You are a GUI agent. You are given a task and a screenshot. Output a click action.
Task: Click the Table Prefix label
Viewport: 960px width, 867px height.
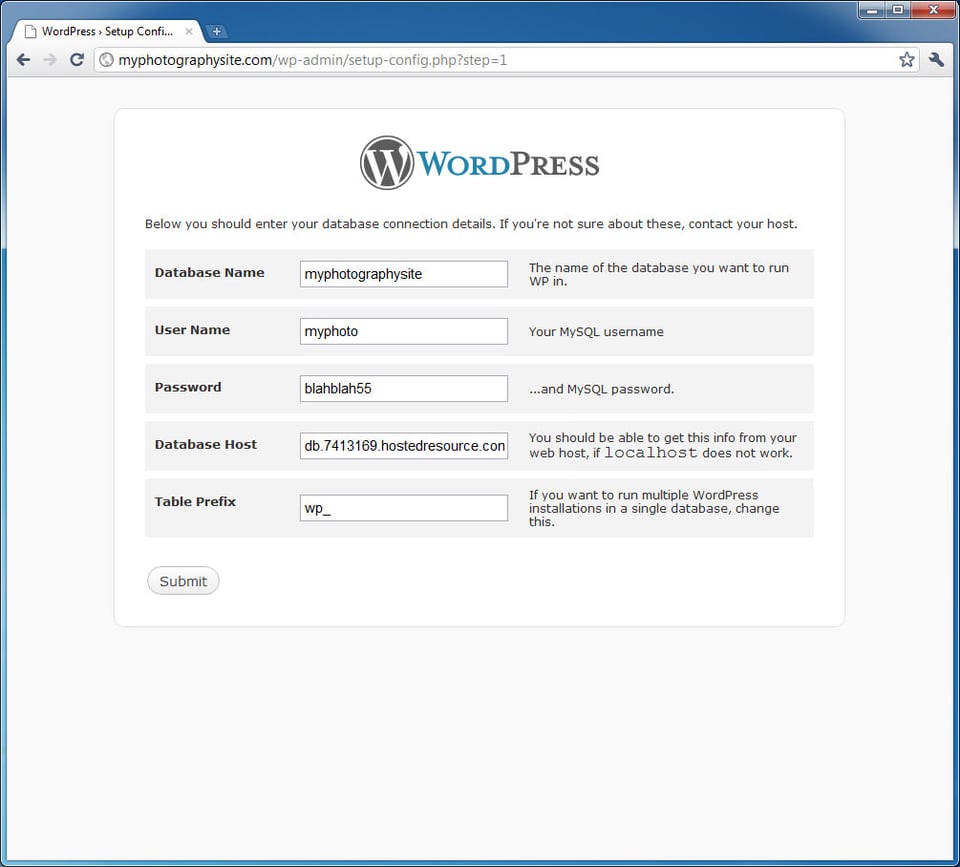coord(195,501)
